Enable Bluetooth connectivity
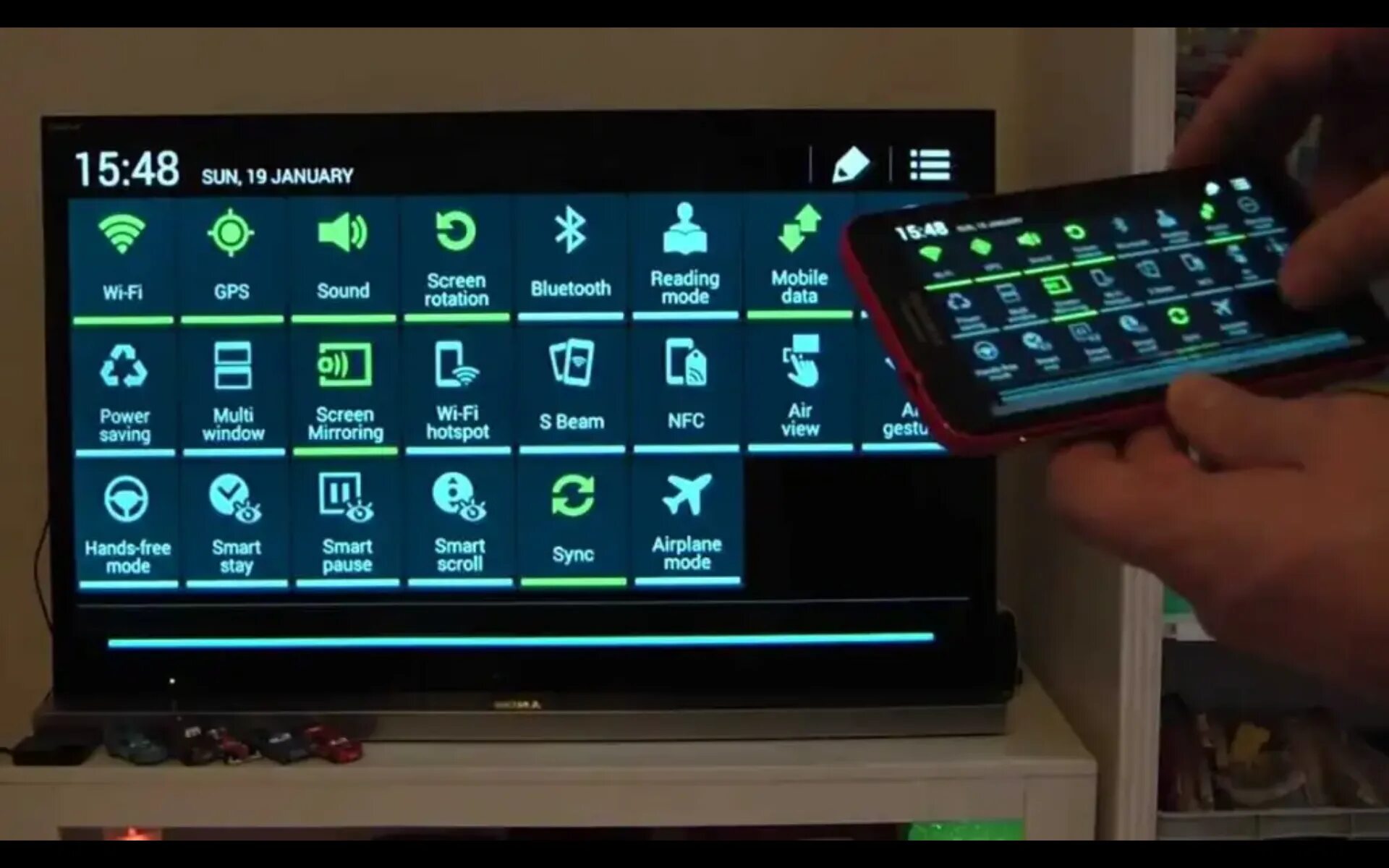The height and width of the screenshot is (868, 1389). [x=571, y=253]
